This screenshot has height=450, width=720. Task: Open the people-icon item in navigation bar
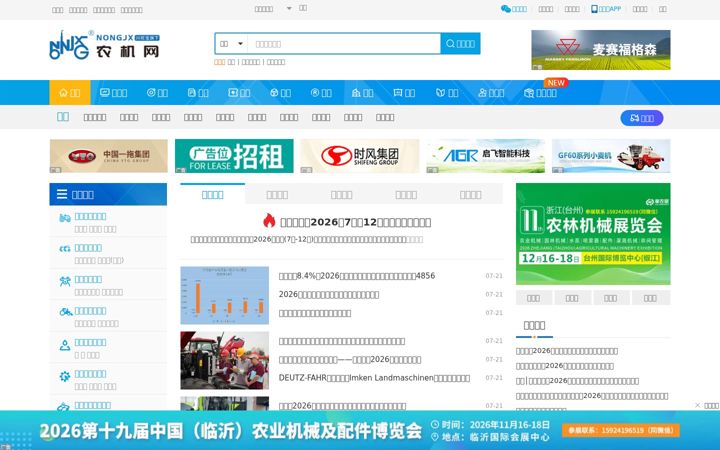point(491,93)
